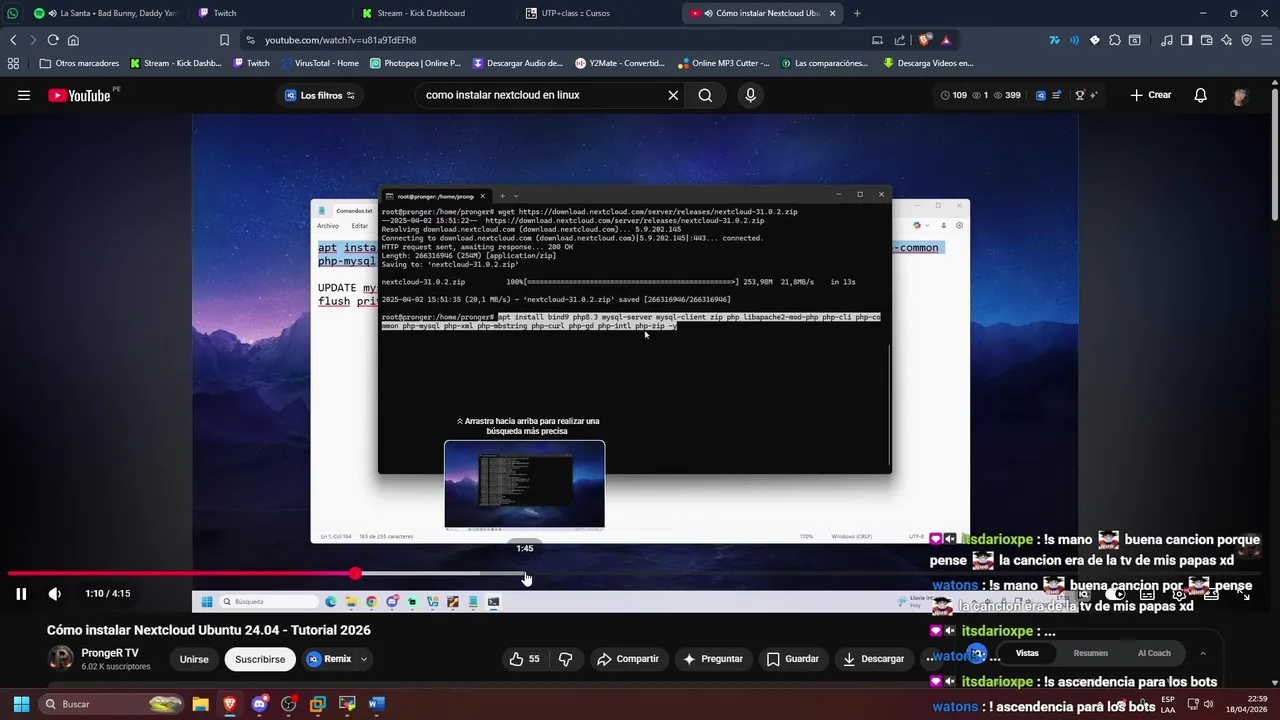Viewport: 1280px width, 720px height.
Task: Select the Resumen tab
Action: click(1090, 653)
